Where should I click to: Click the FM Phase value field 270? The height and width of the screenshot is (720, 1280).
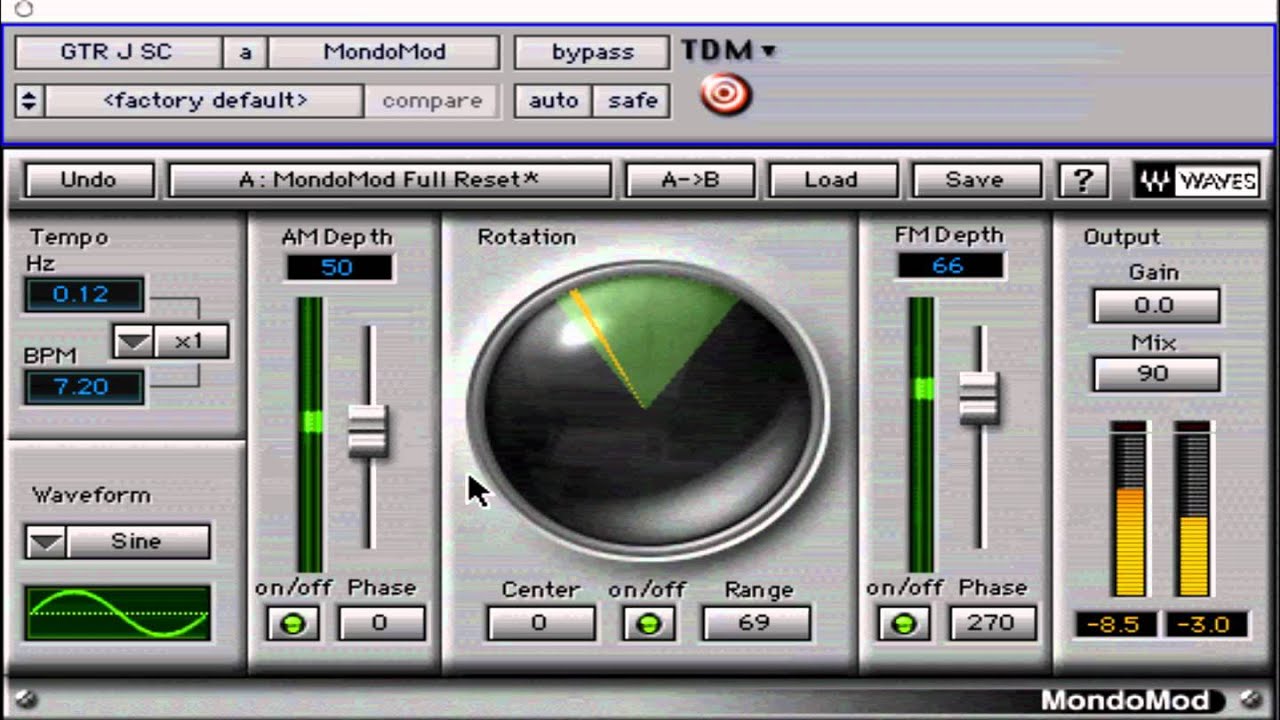[991, 624]
